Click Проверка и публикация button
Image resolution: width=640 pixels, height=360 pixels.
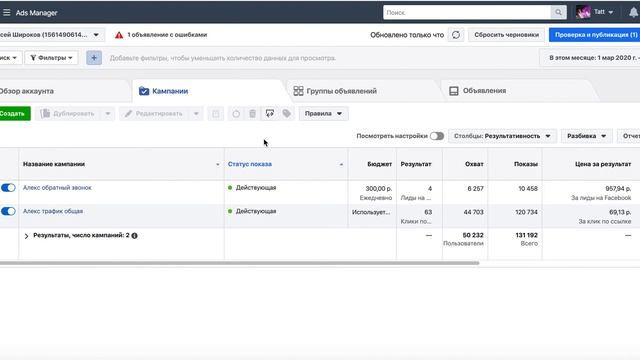[595, 35]
